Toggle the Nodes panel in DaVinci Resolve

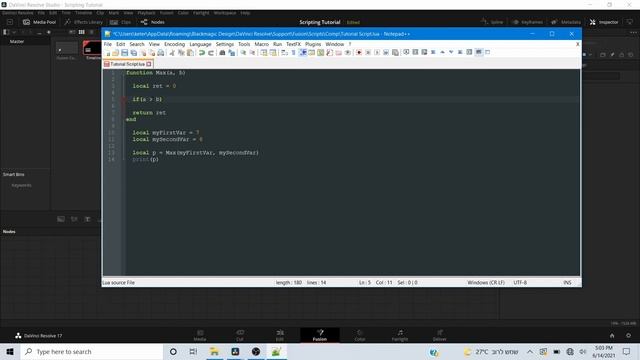coord(153,22)
